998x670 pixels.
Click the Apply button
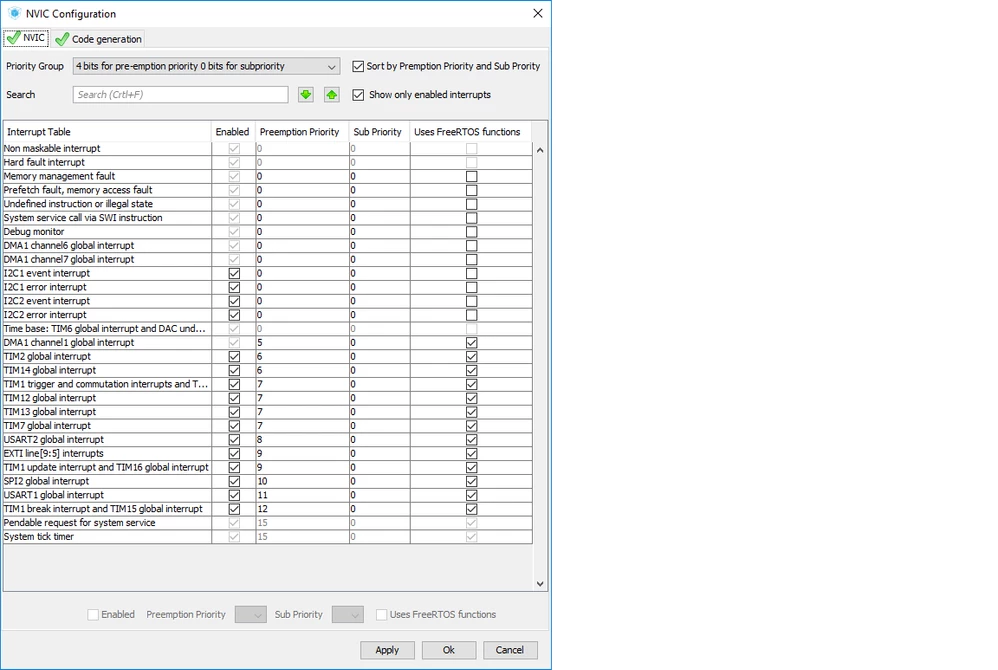click(387, 650)
